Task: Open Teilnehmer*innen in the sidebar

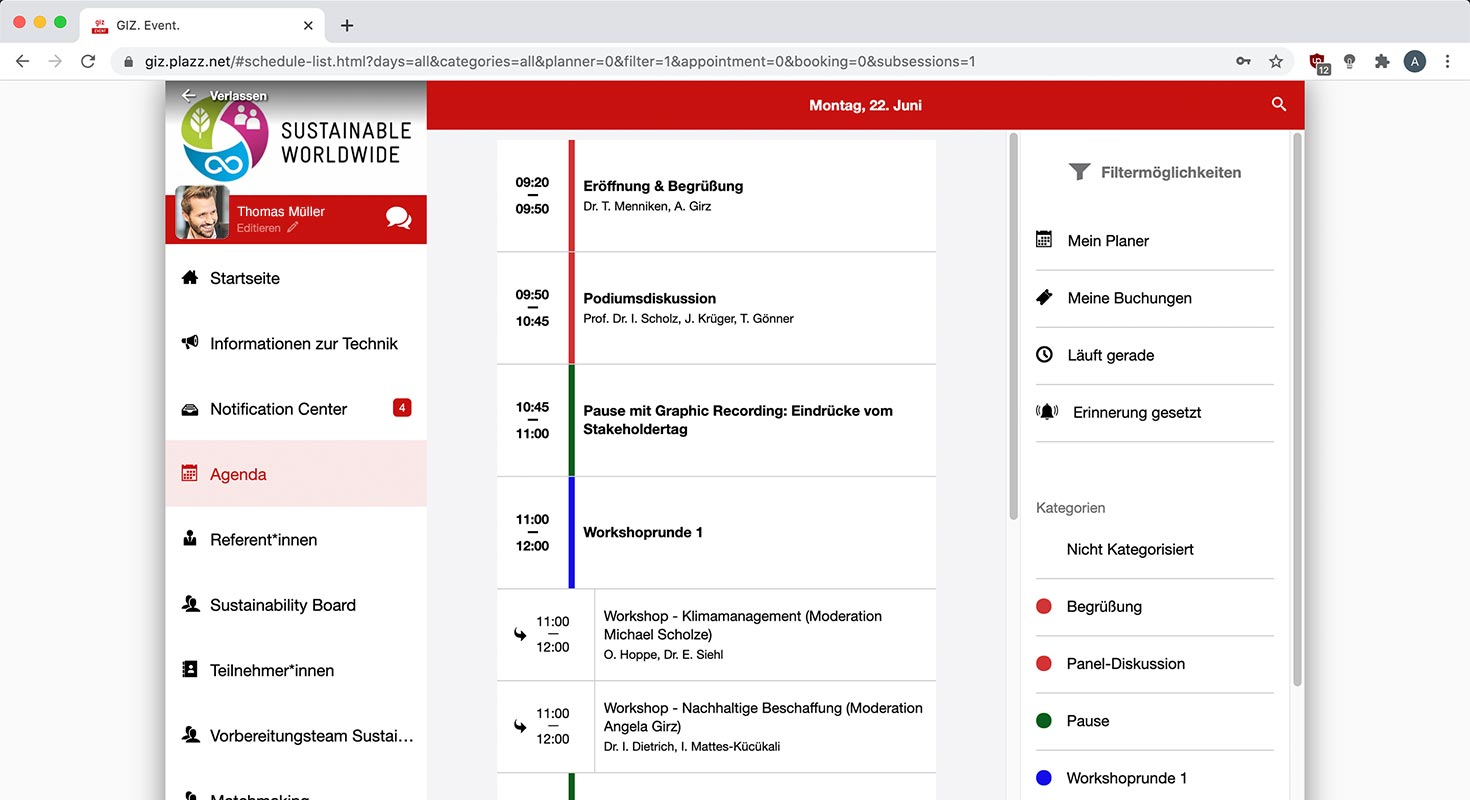Action: pyautogui.click(x=296, y=670)
